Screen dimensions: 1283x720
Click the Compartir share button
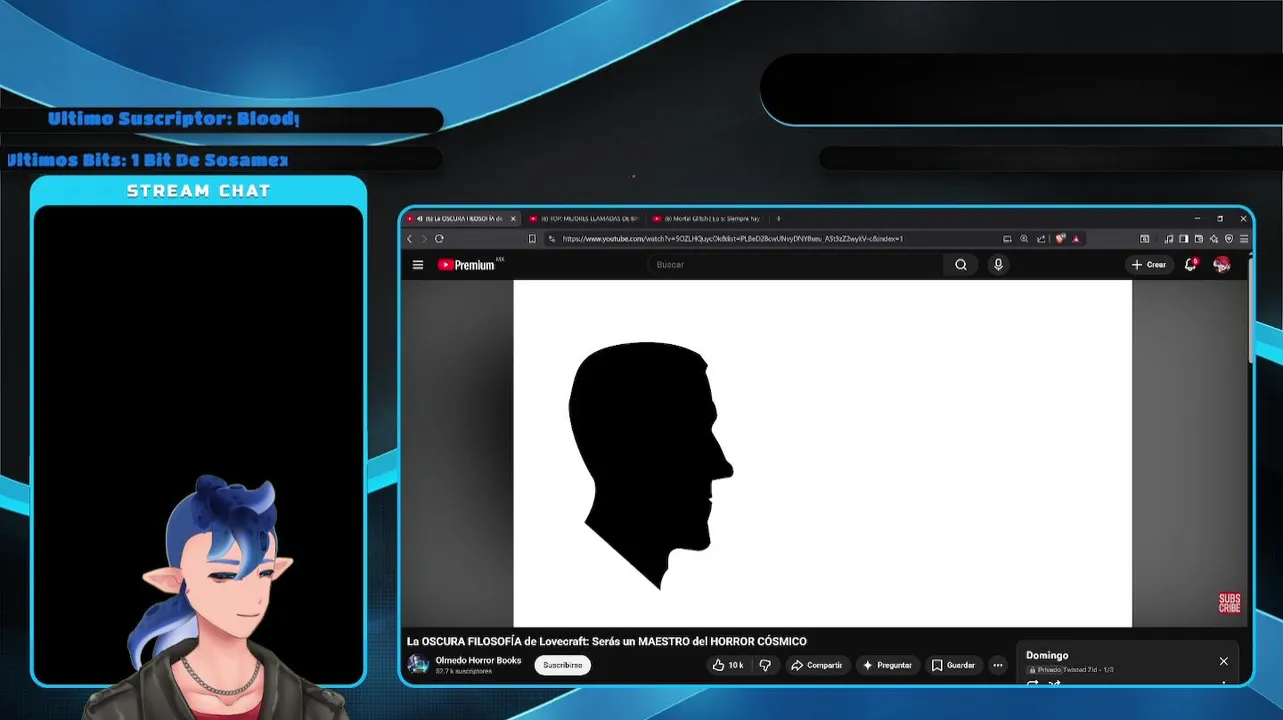coord(816,665)
